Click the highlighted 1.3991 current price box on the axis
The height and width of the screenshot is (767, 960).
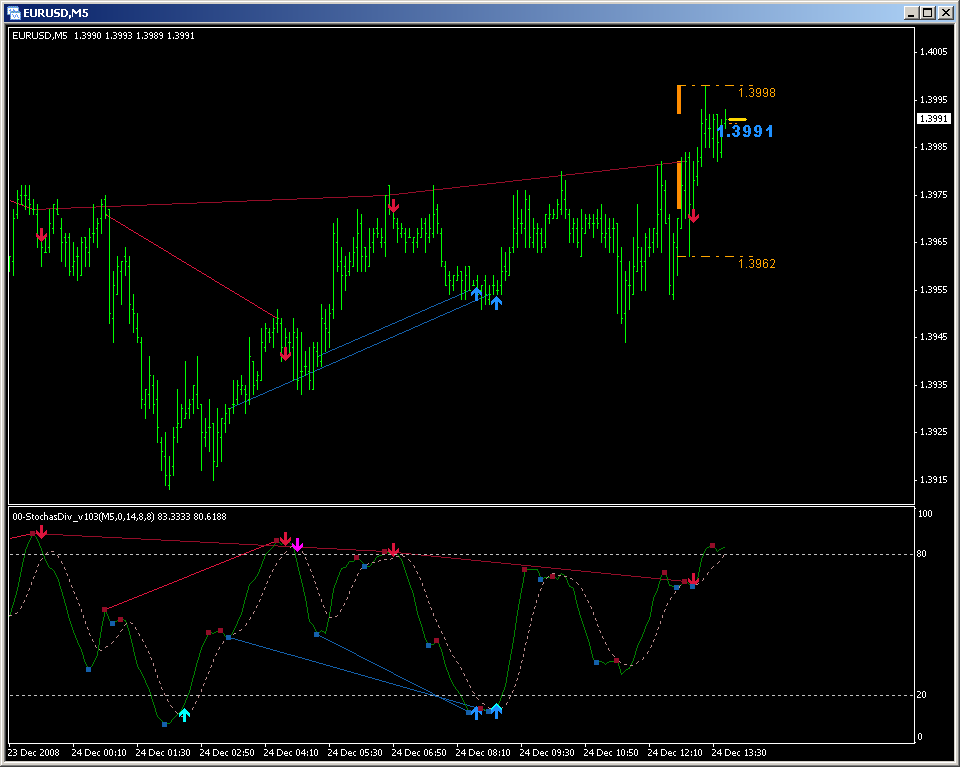point(934,119)
